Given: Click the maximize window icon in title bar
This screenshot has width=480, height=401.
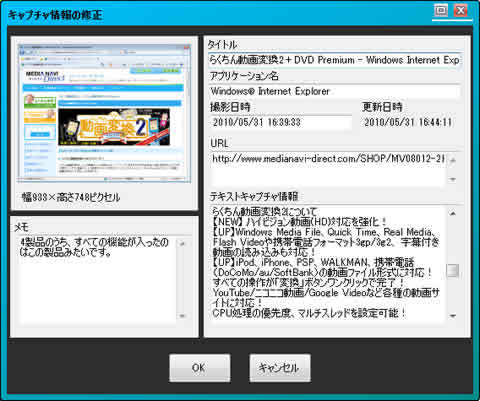Looking at the screenshot, I should tap(441, 10).
